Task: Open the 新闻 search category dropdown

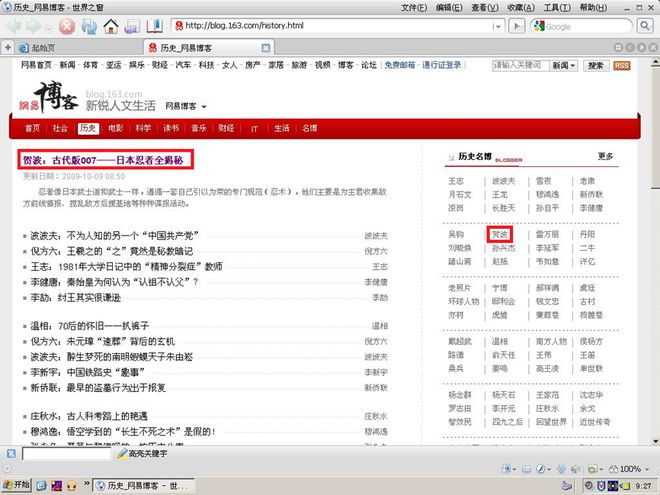Action: [x=564, y=66]
